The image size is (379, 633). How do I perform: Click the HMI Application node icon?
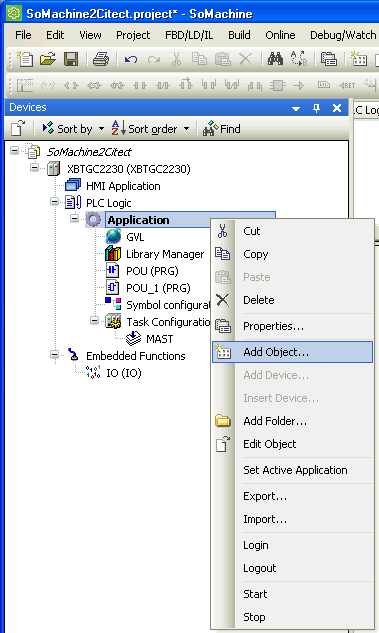coord(73,186)
